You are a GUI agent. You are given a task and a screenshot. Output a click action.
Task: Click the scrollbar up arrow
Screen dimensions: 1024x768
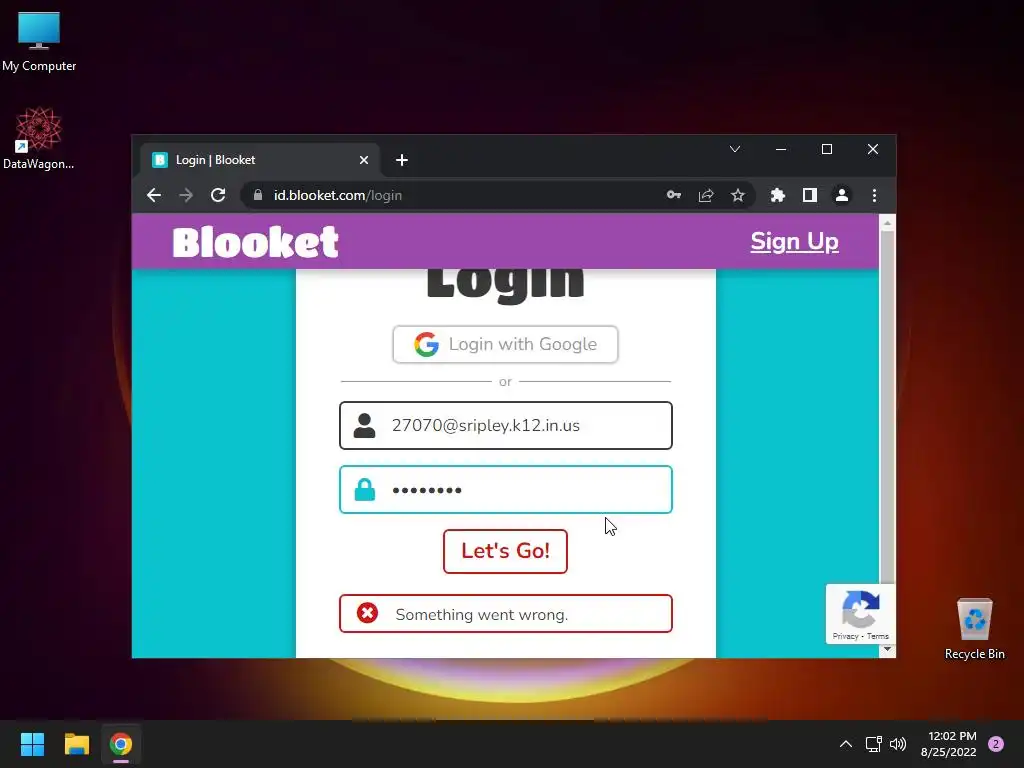tap(887, 223)
